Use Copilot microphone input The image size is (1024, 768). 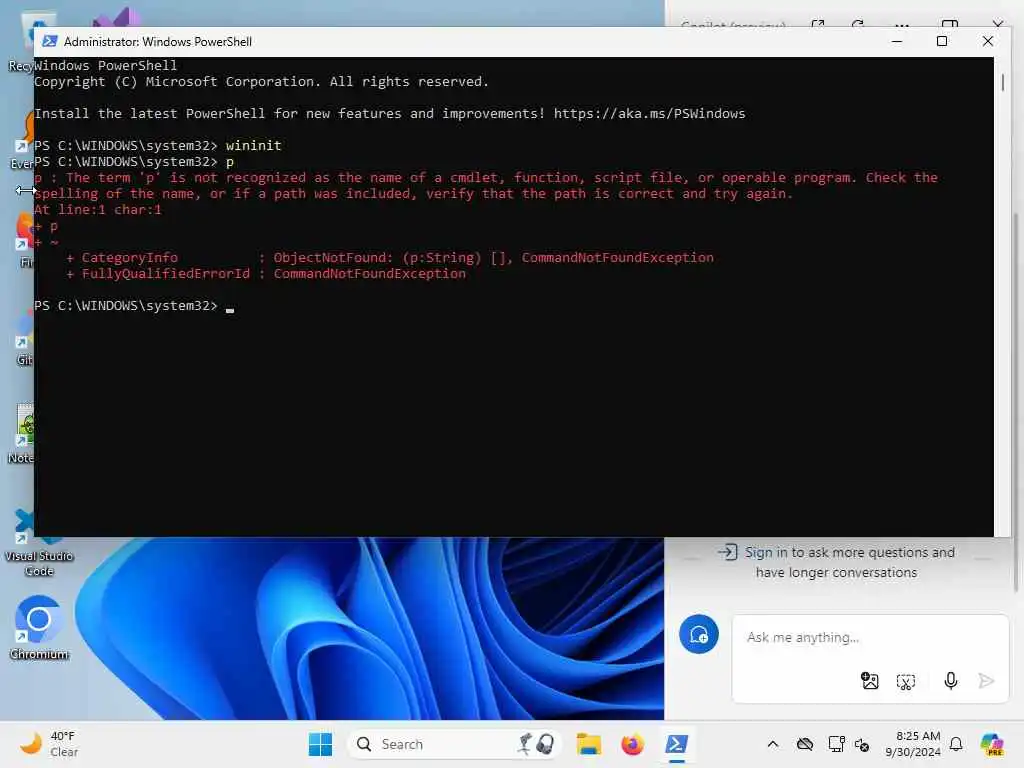pos(951,680)
